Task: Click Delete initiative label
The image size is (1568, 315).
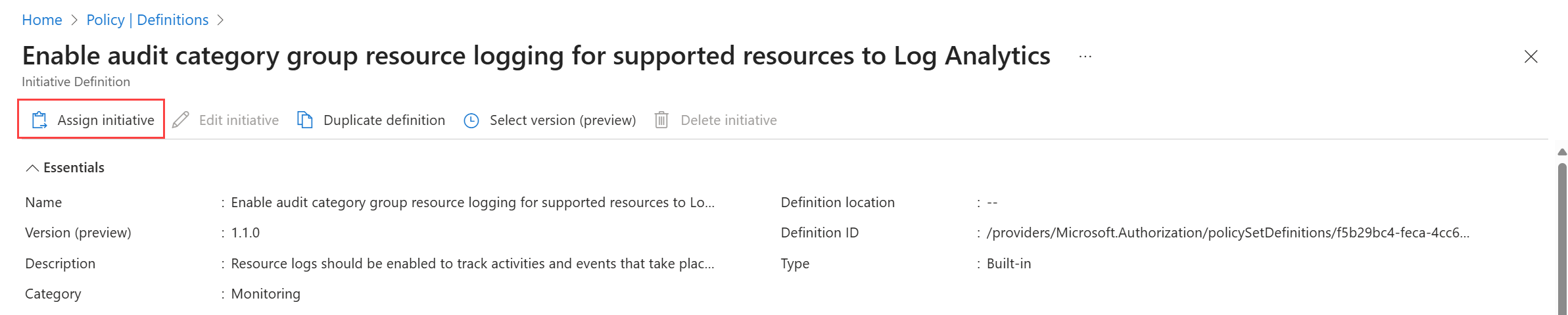Action: pos(728,120)
